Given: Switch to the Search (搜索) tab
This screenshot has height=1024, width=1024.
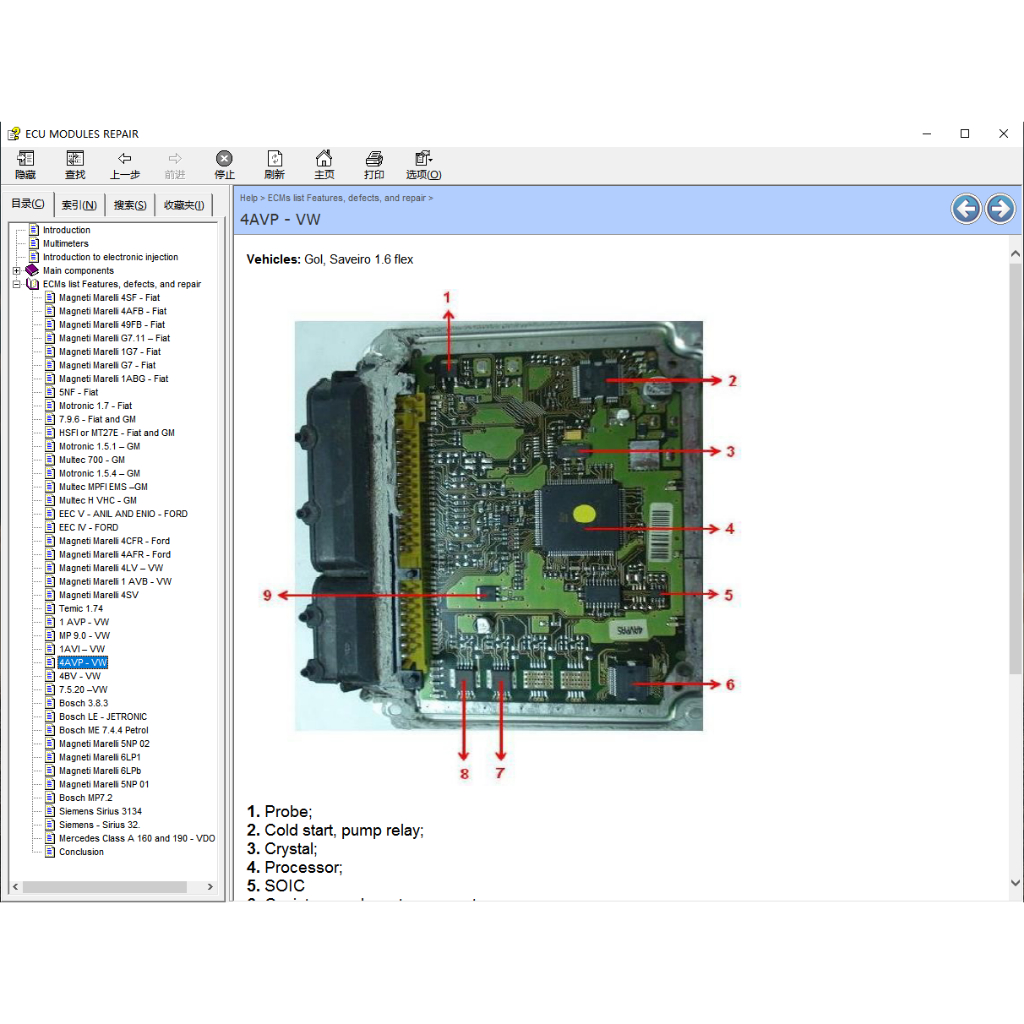Looking at the screenshot, I should coord(130,205).
